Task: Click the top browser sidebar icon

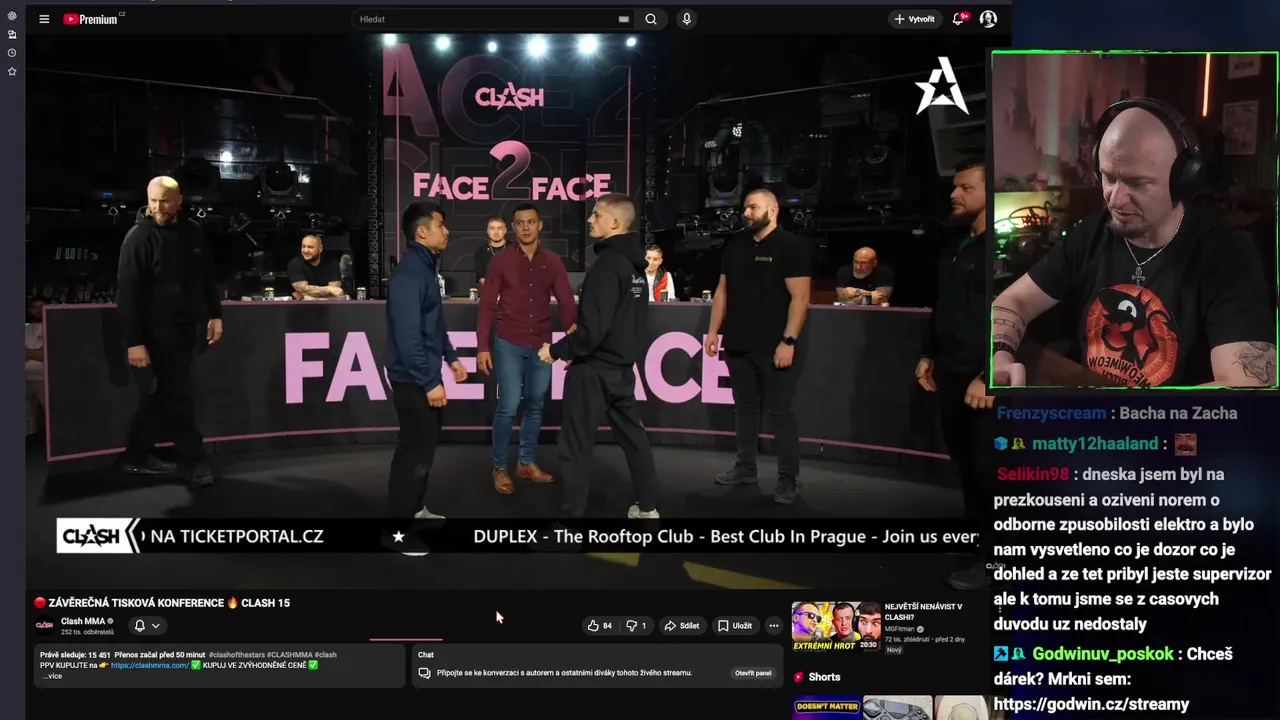Action: [x=12, y=16]
